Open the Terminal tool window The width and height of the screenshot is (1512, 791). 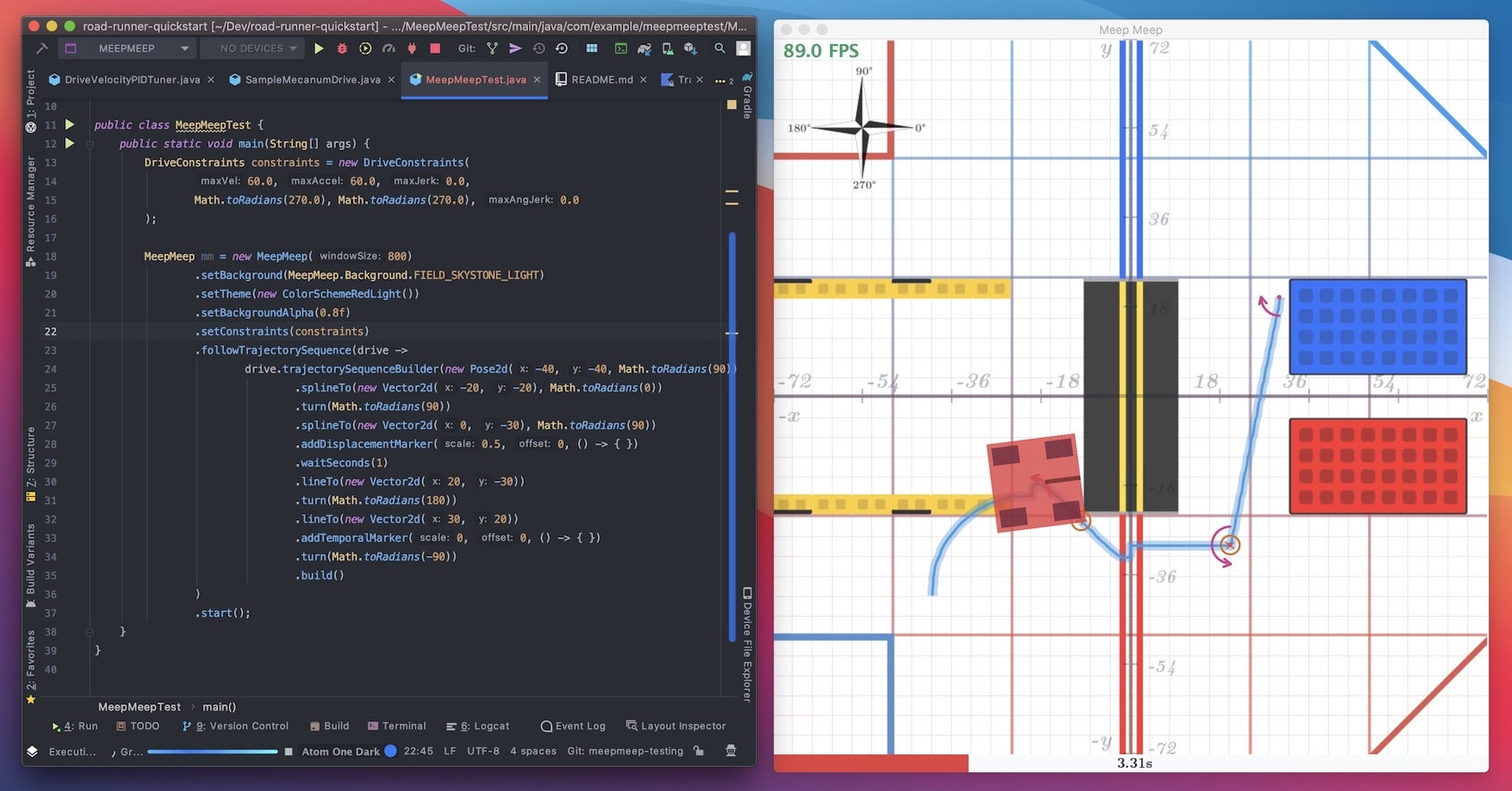pyautogui.click(x=397, y=726)
